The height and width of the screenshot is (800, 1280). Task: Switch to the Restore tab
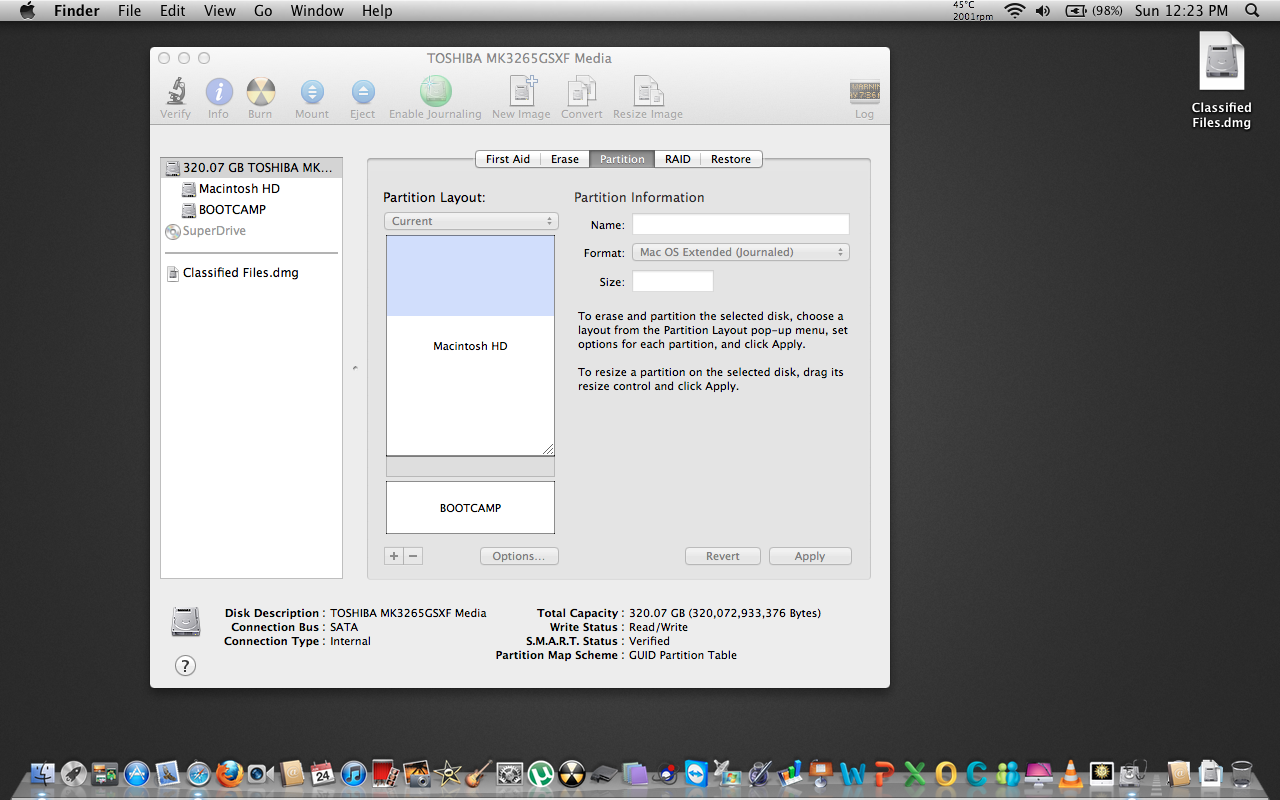pyautogui.click(x=731, y=159)
